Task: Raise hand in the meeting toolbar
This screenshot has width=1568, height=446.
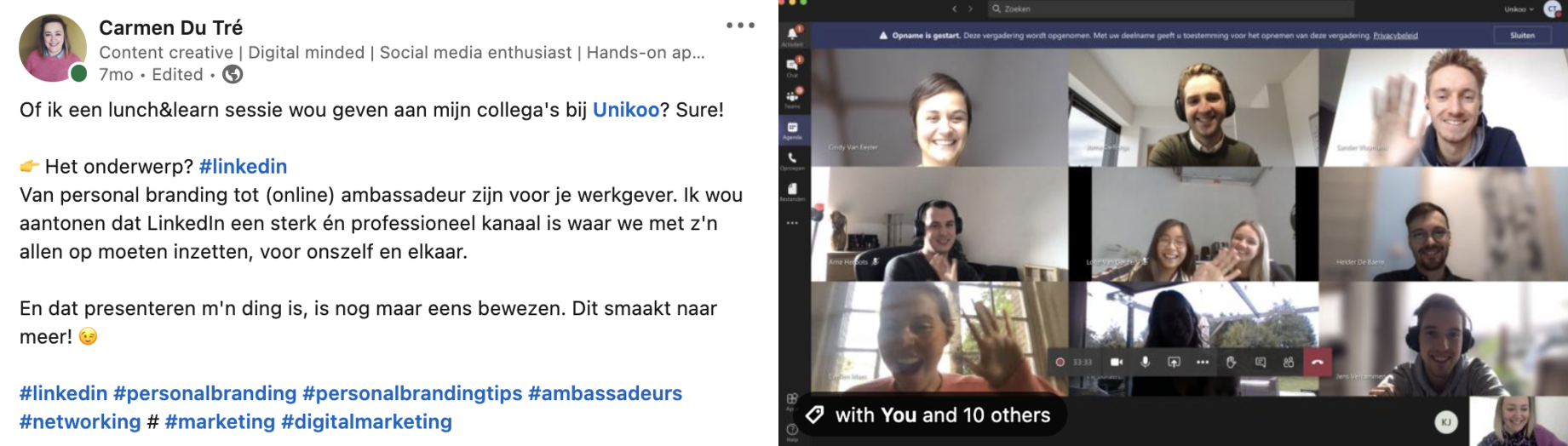Action: tap(1232, 362)
